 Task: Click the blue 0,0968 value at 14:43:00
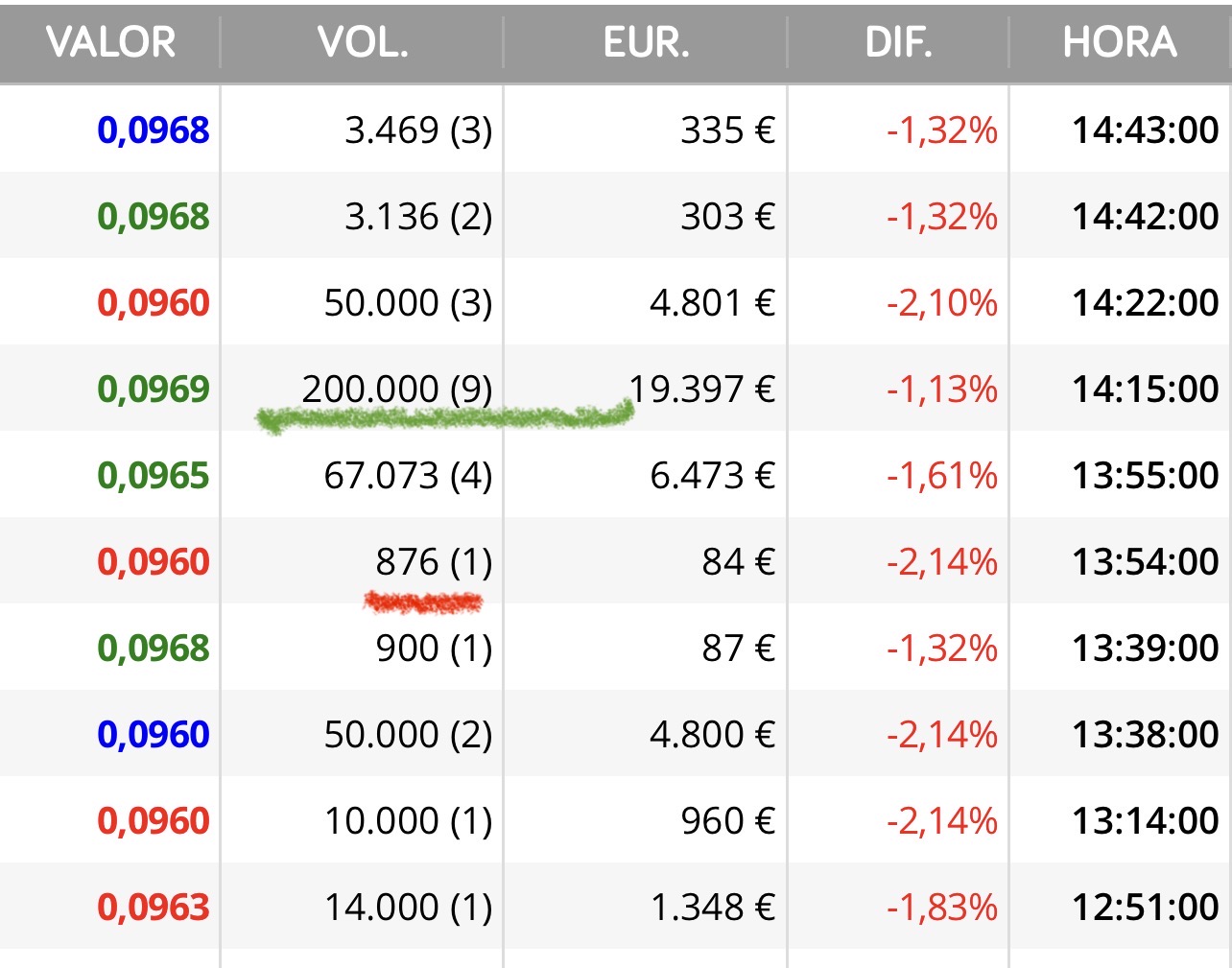coord(154,130)
